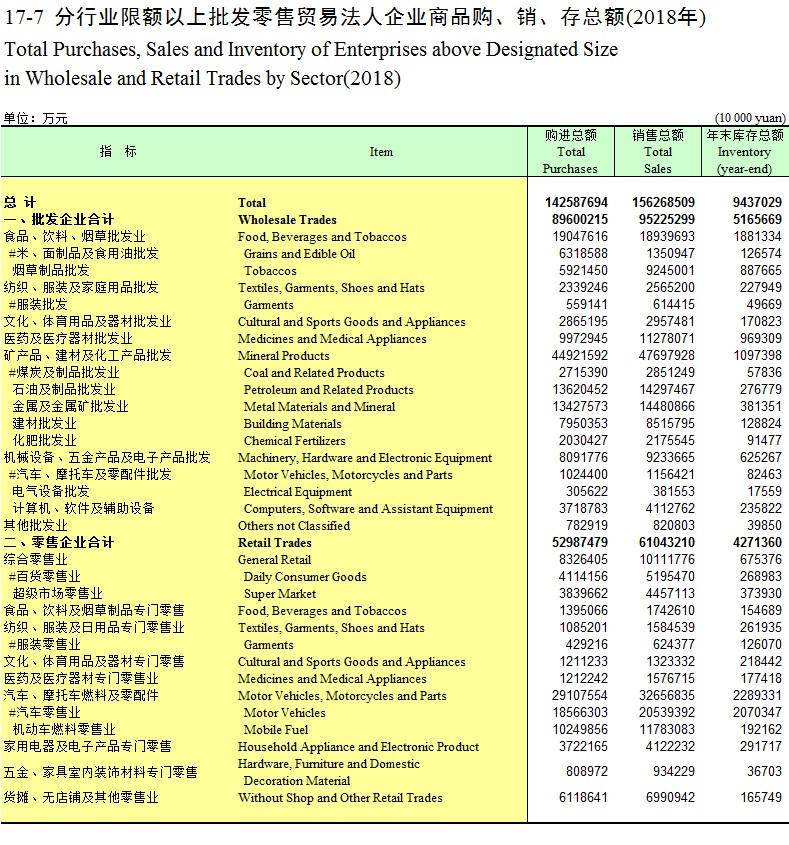Click the 'Retail Trades' row label
This screenshot has height=845, width=789.
click(x=275, y=543)
